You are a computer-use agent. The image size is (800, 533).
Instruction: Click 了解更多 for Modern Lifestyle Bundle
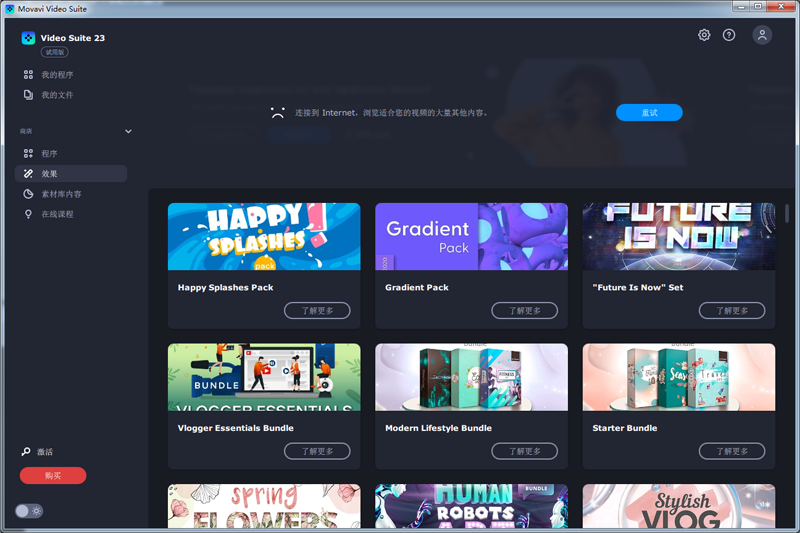524,451
